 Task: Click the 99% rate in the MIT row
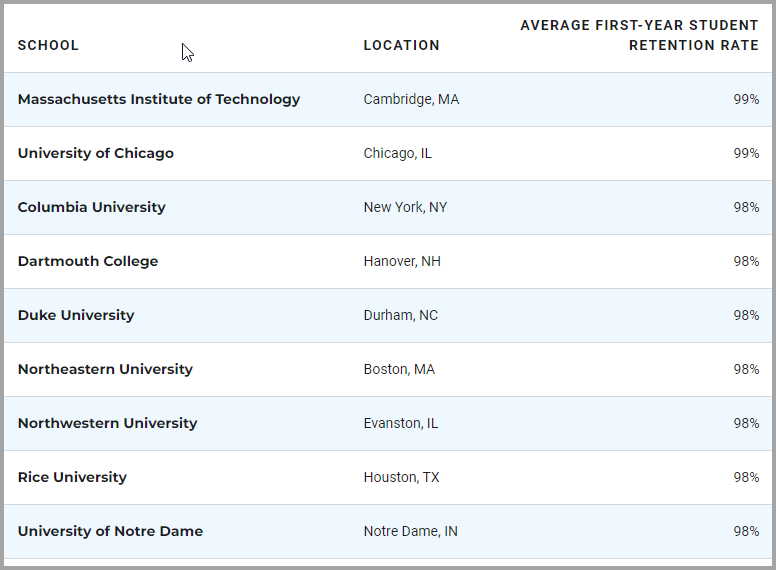746,99
